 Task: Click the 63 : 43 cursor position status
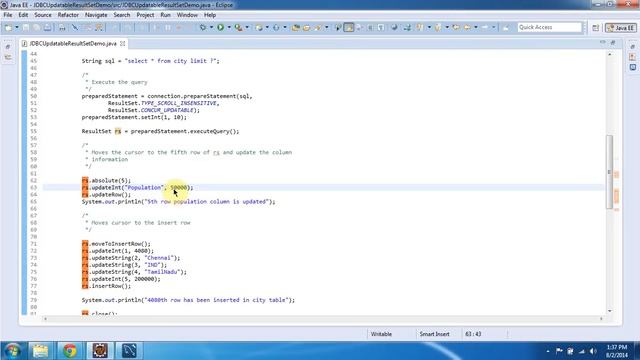point(473,334)
